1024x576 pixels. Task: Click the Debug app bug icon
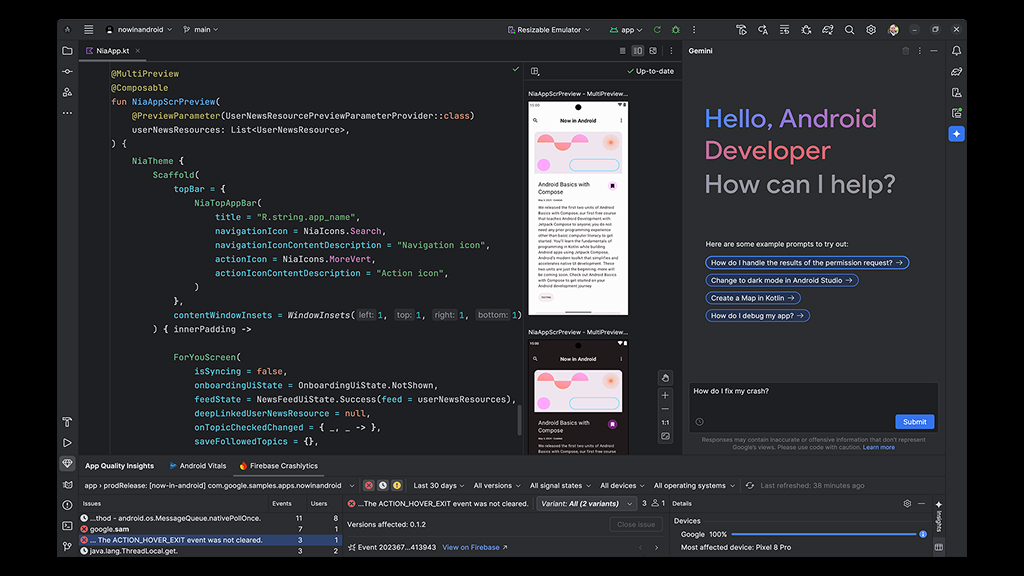pos(676,29)
